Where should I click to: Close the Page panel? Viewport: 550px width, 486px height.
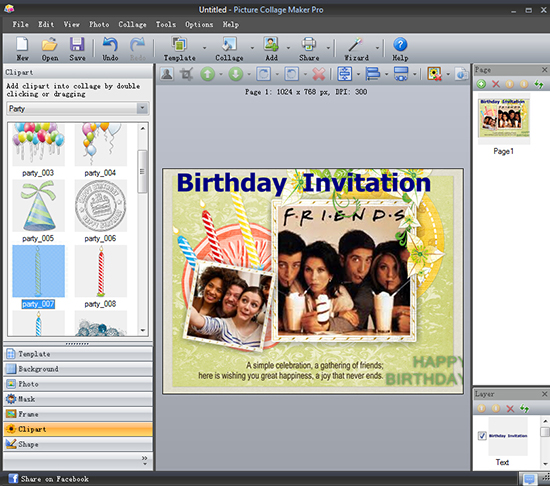544,70
